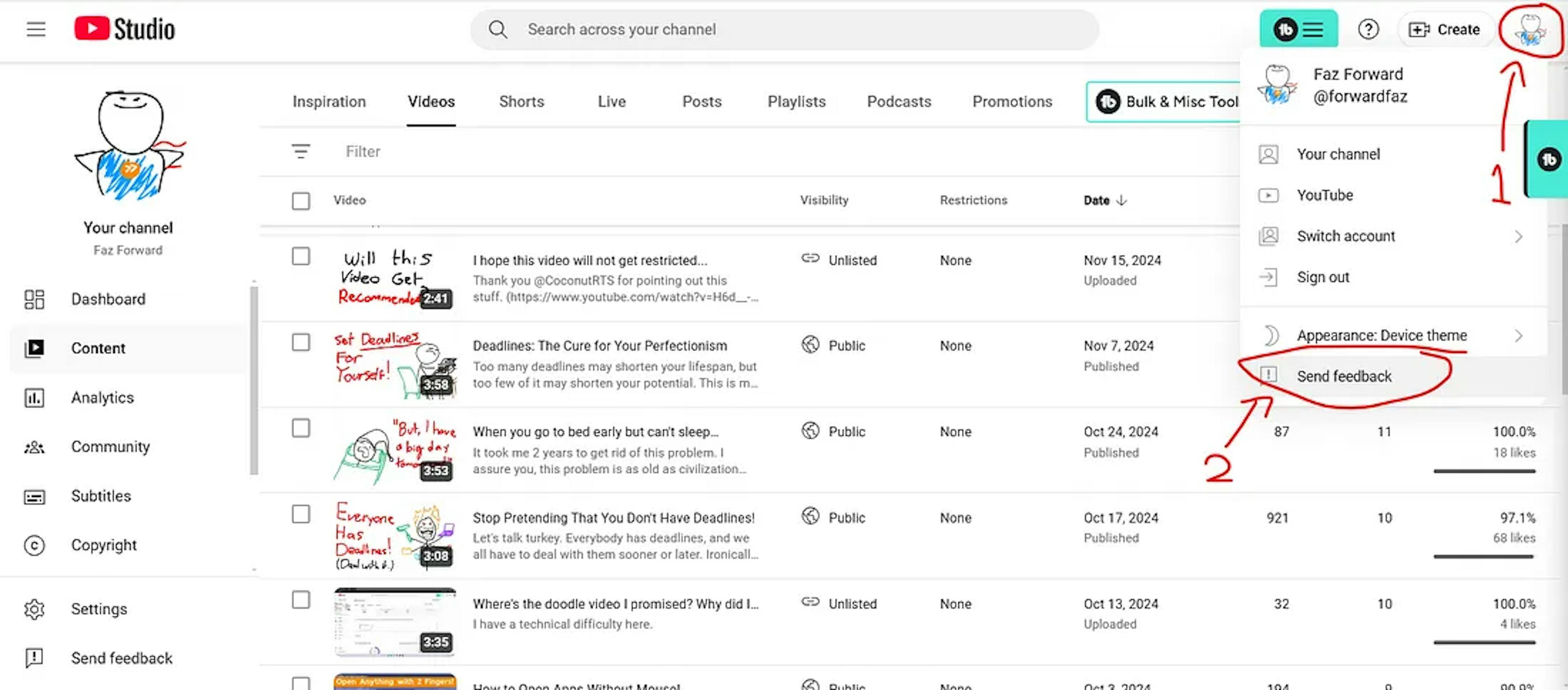Click the TubeBuddy side tab on right edge
The image size is (1568, 690).
click(1547, 159)
